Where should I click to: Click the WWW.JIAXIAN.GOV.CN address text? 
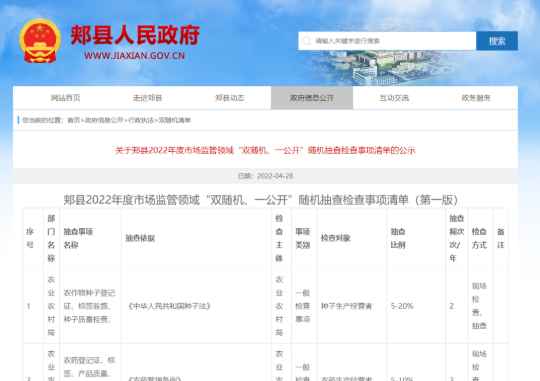[x=134, y=56]
